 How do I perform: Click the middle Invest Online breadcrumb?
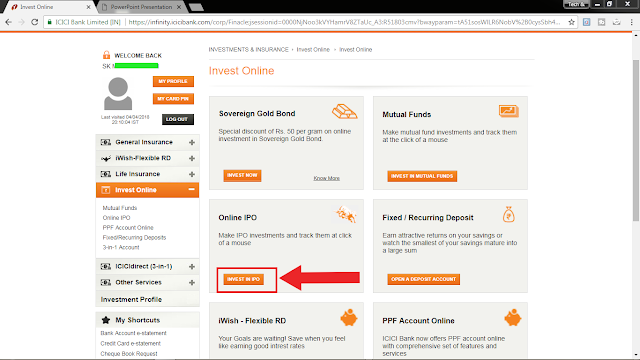[x=313, y=49]
